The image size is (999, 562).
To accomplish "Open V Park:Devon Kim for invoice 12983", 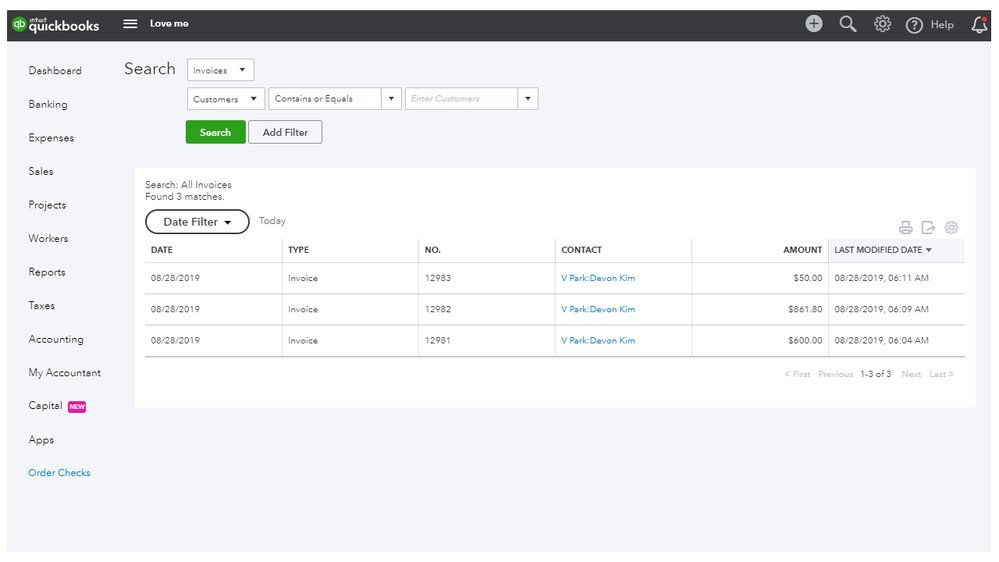I will coord(598,278).
